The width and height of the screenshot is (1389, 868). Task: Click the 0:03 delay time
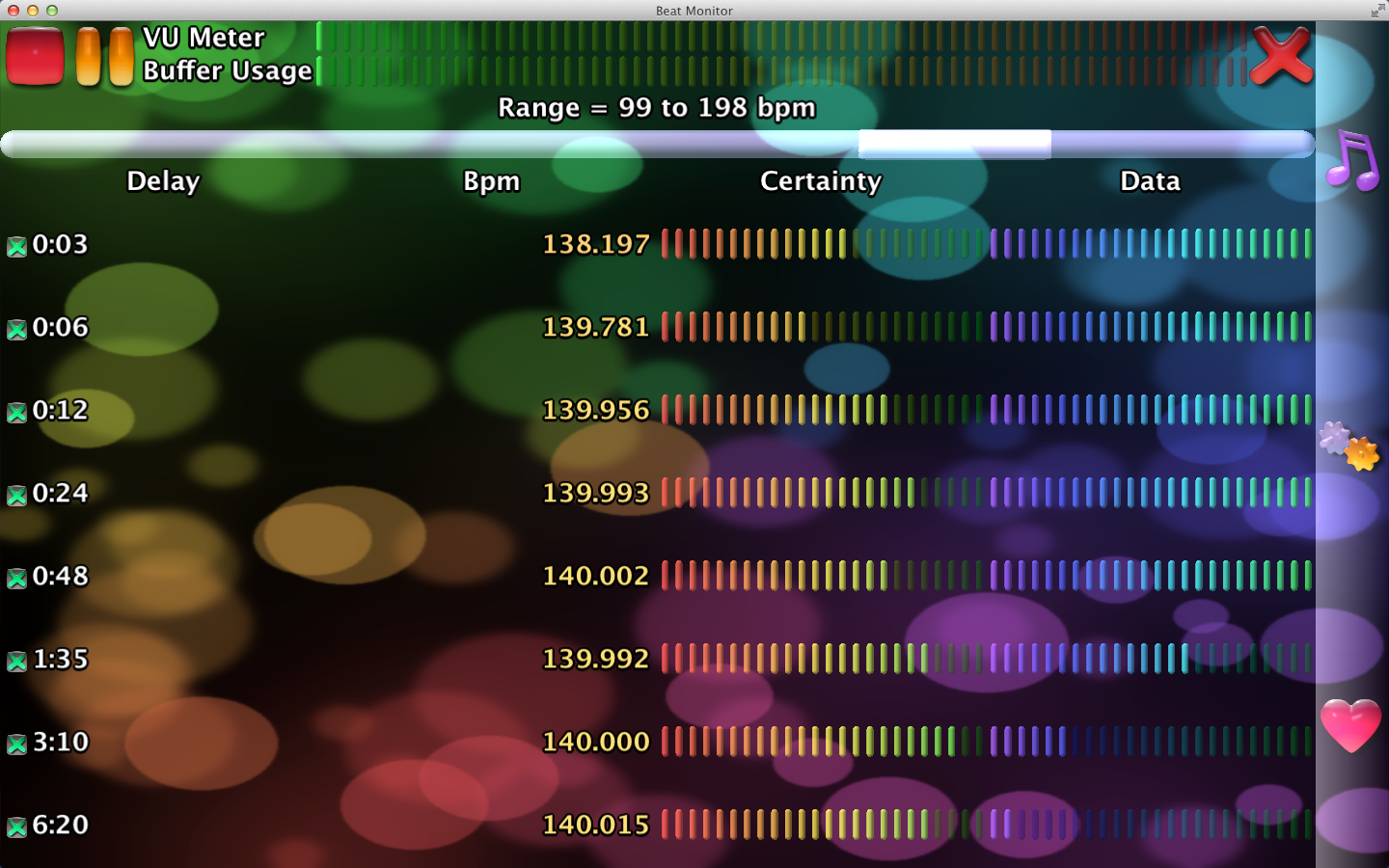click(x=60, y=244)
